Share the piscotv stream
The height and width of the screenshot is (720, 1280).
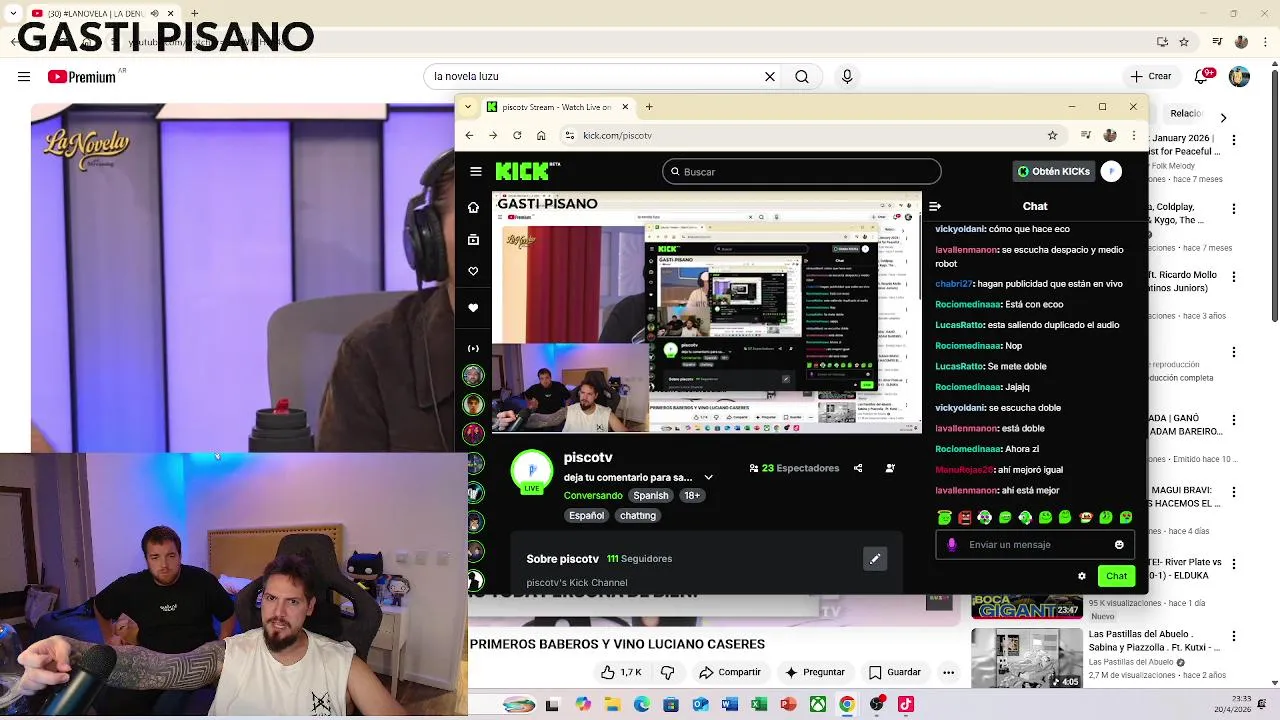[858, 468]
